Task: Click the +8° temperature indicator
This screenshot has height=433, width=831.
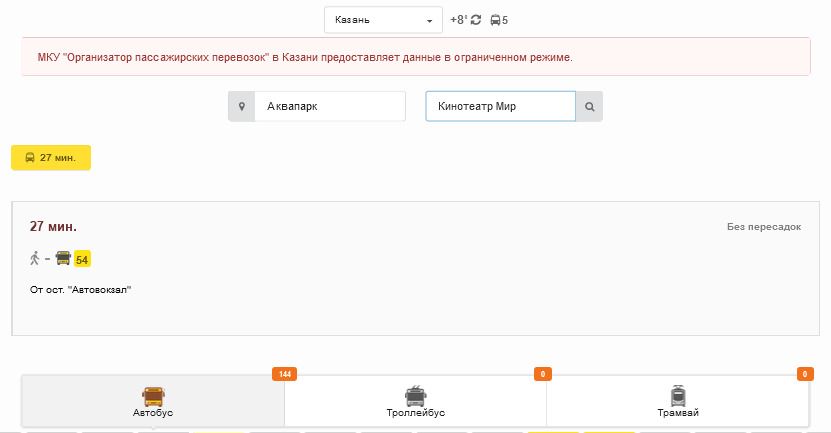Action: point(458,20)
